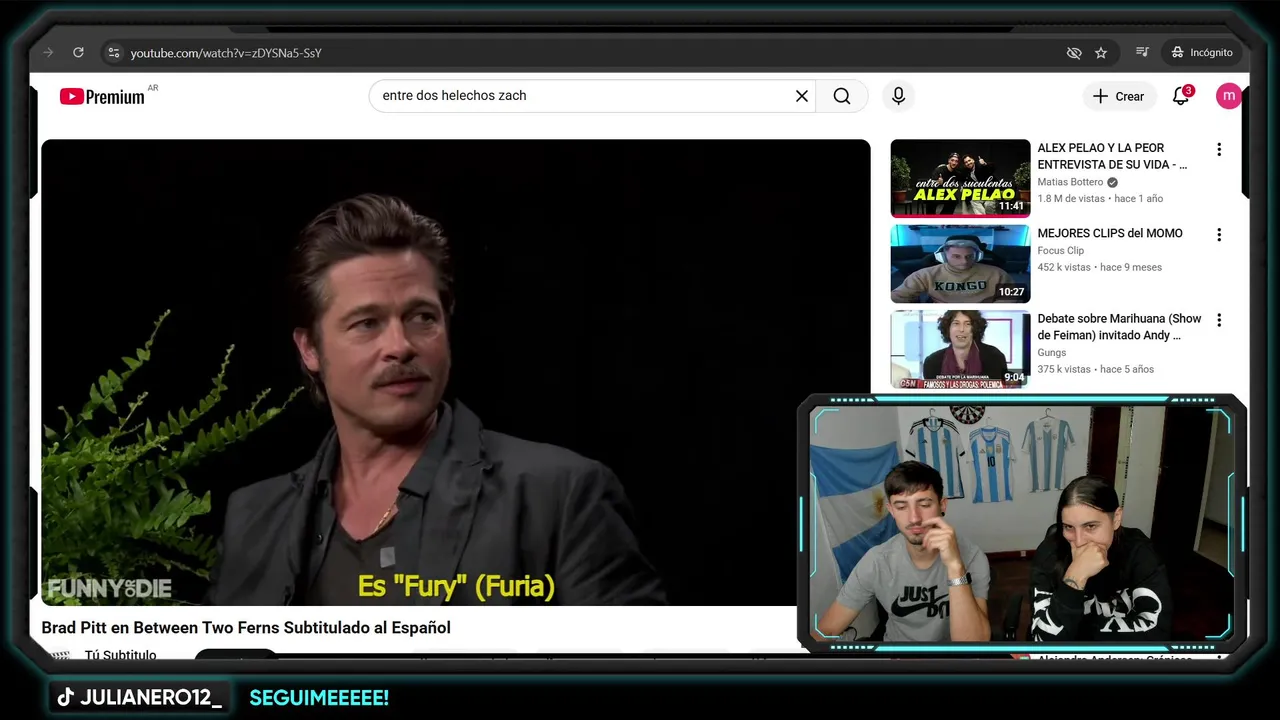Open site information icon in address bar
The height and width of the screenshot is (720, 1280).
pyautogui.click(x=113, y=52)
